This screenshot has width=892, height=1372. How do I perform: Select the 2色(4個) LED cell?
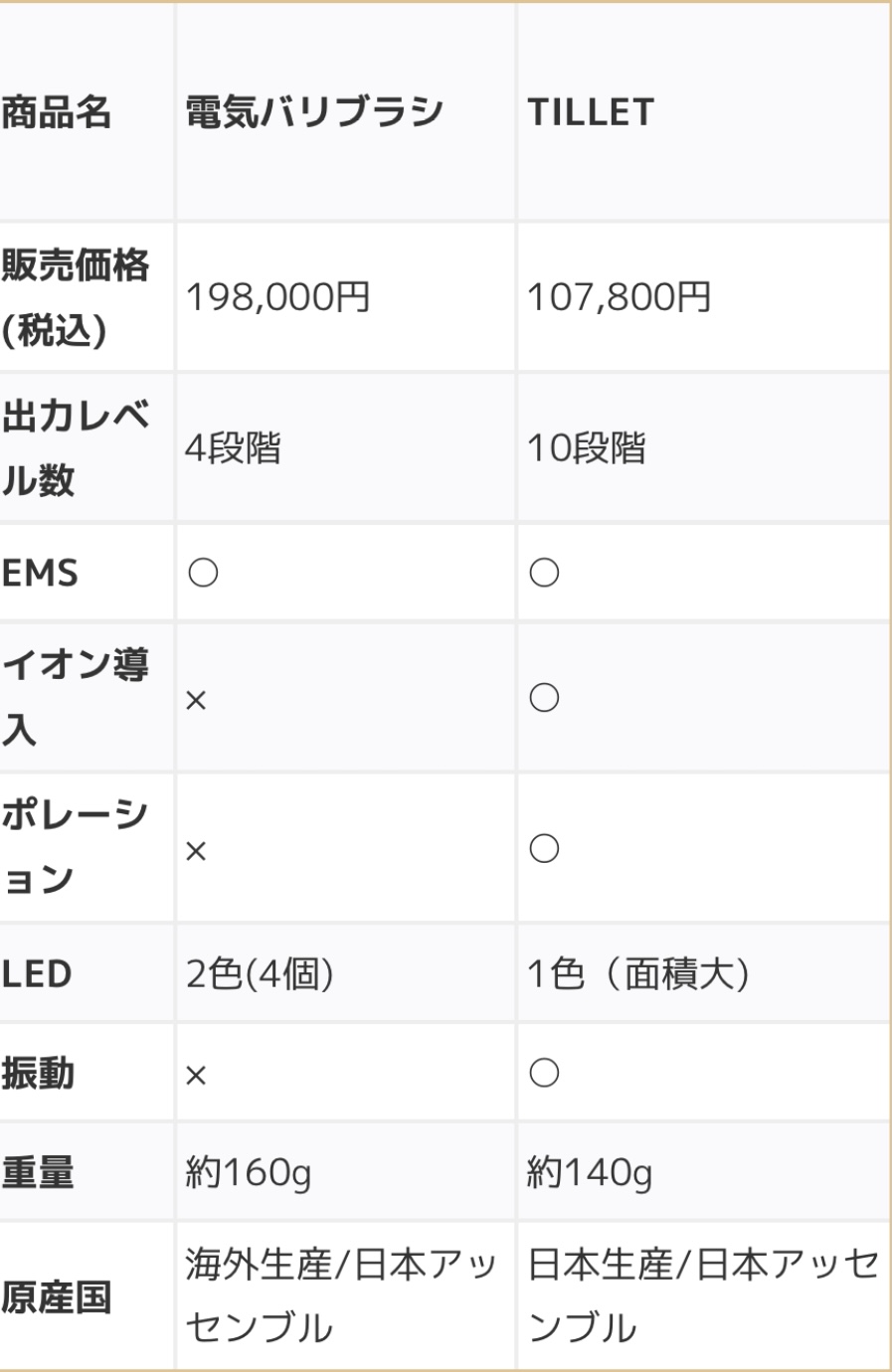click(260, 974)
